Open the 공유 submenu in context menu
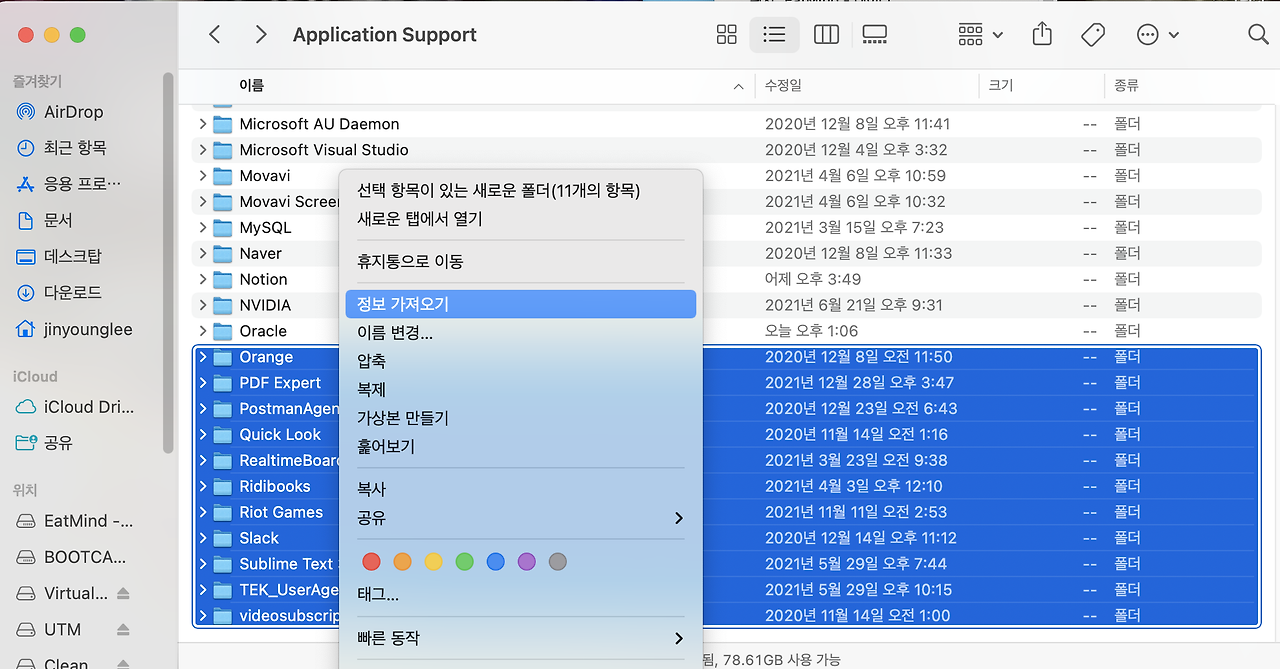This screenshot has height=669, width=1280. pyautogui.click(x=520, y=518)
